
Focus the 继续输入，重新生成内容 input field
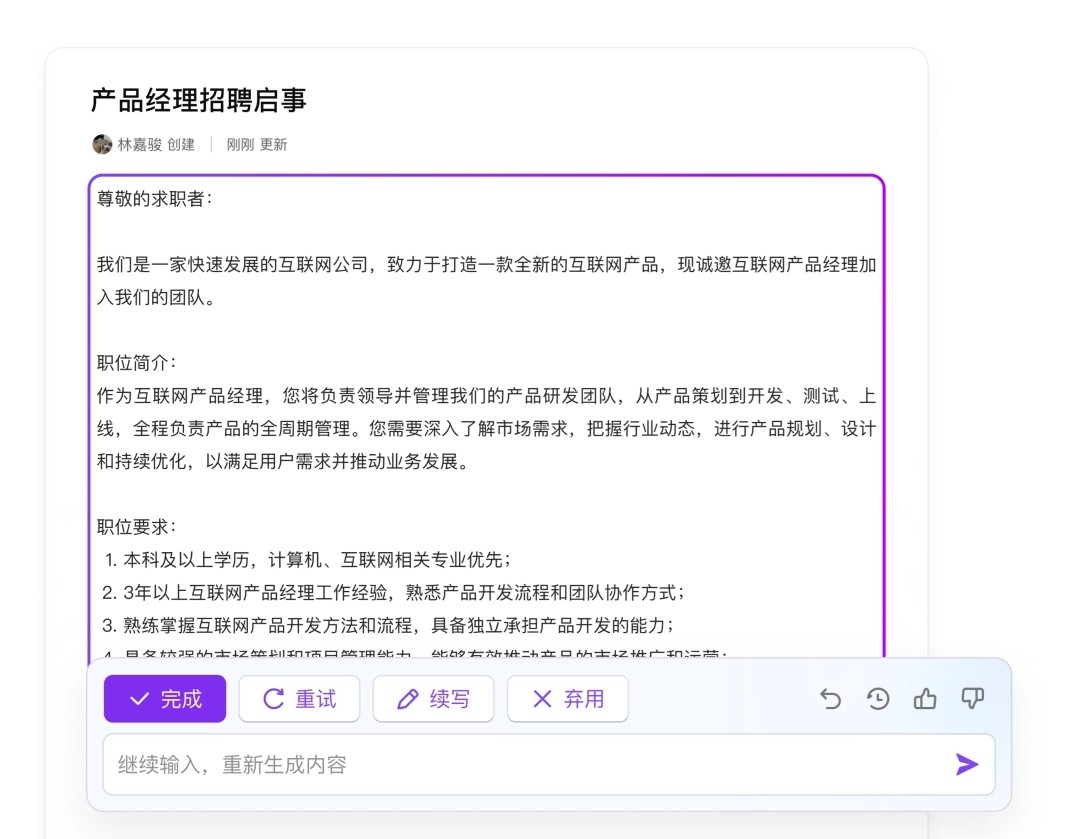tap(520, 765)
